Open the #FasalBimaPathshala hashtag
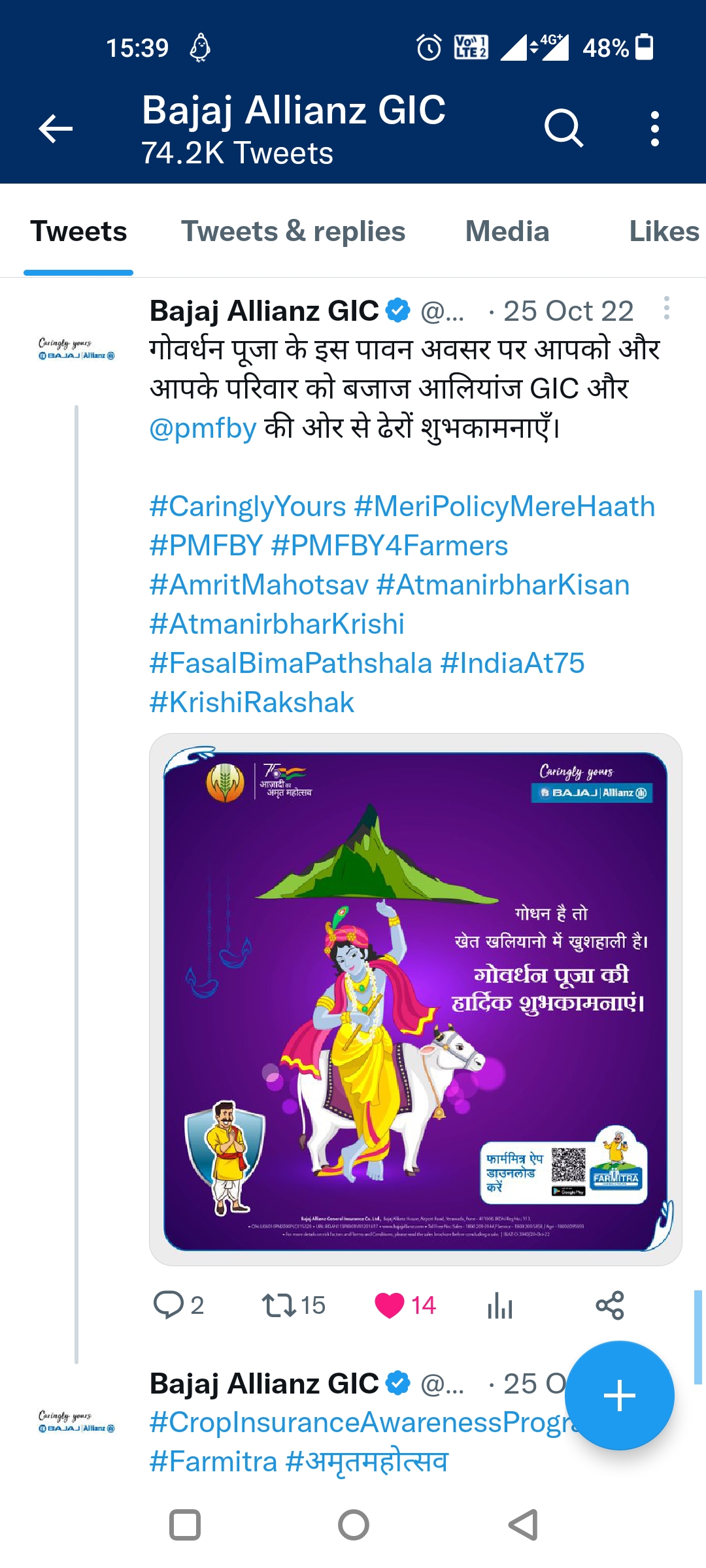 [291, 664]
